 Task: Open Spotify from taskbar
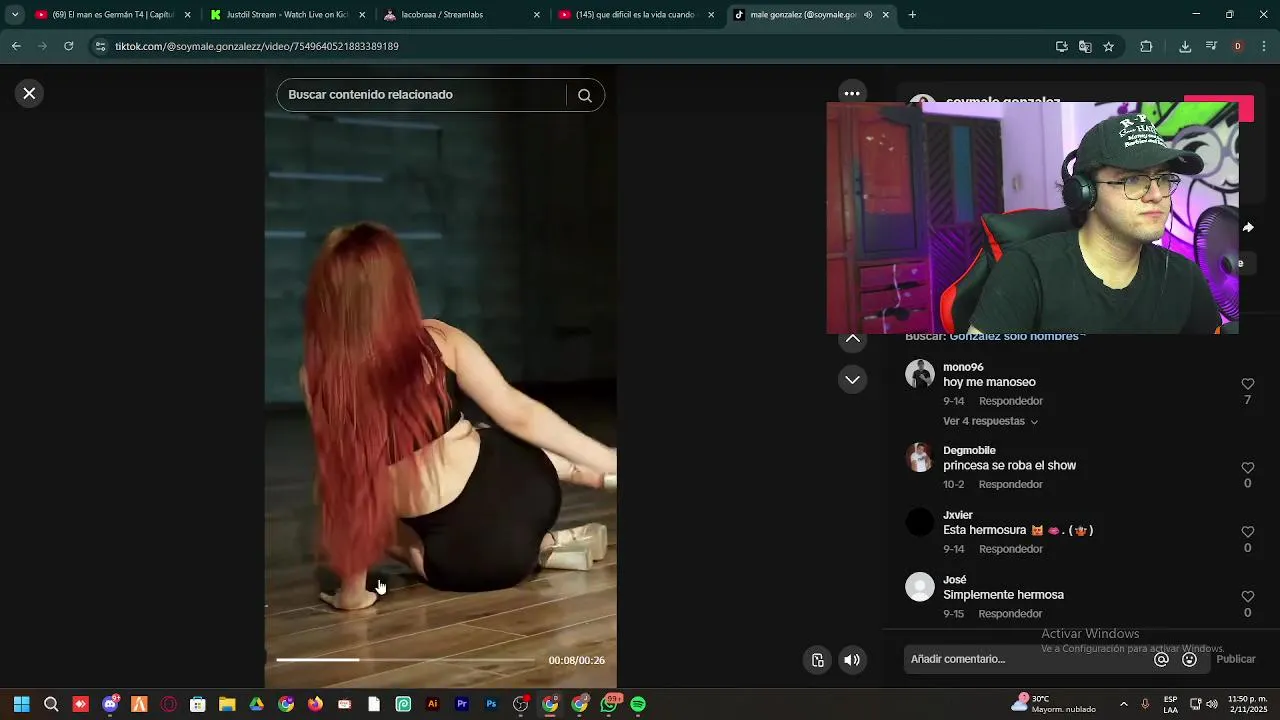pyautogui.click(x=638, y=704)
